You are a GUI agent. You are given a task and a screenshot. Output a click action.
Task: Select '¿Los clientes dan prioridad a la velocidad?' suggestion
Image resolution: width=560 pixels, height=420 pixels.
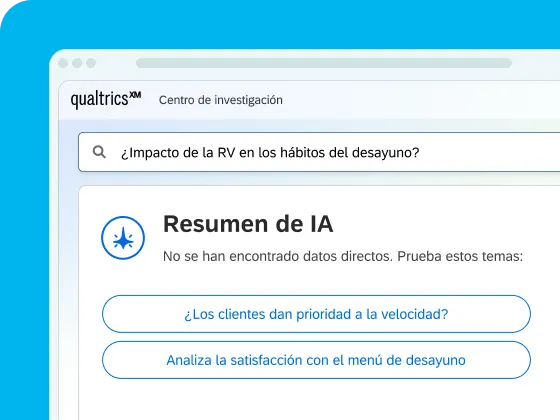[x=316, y=314]
